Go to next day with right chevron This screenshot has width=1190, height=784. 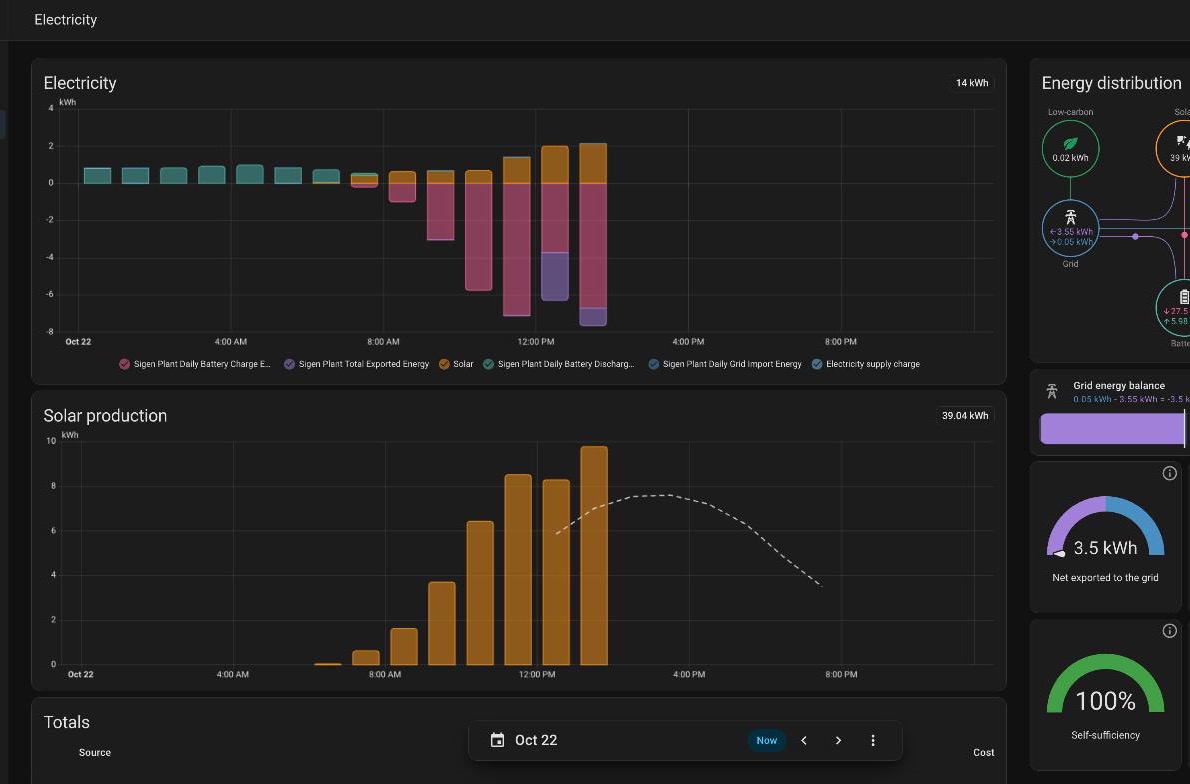(838, 741)
